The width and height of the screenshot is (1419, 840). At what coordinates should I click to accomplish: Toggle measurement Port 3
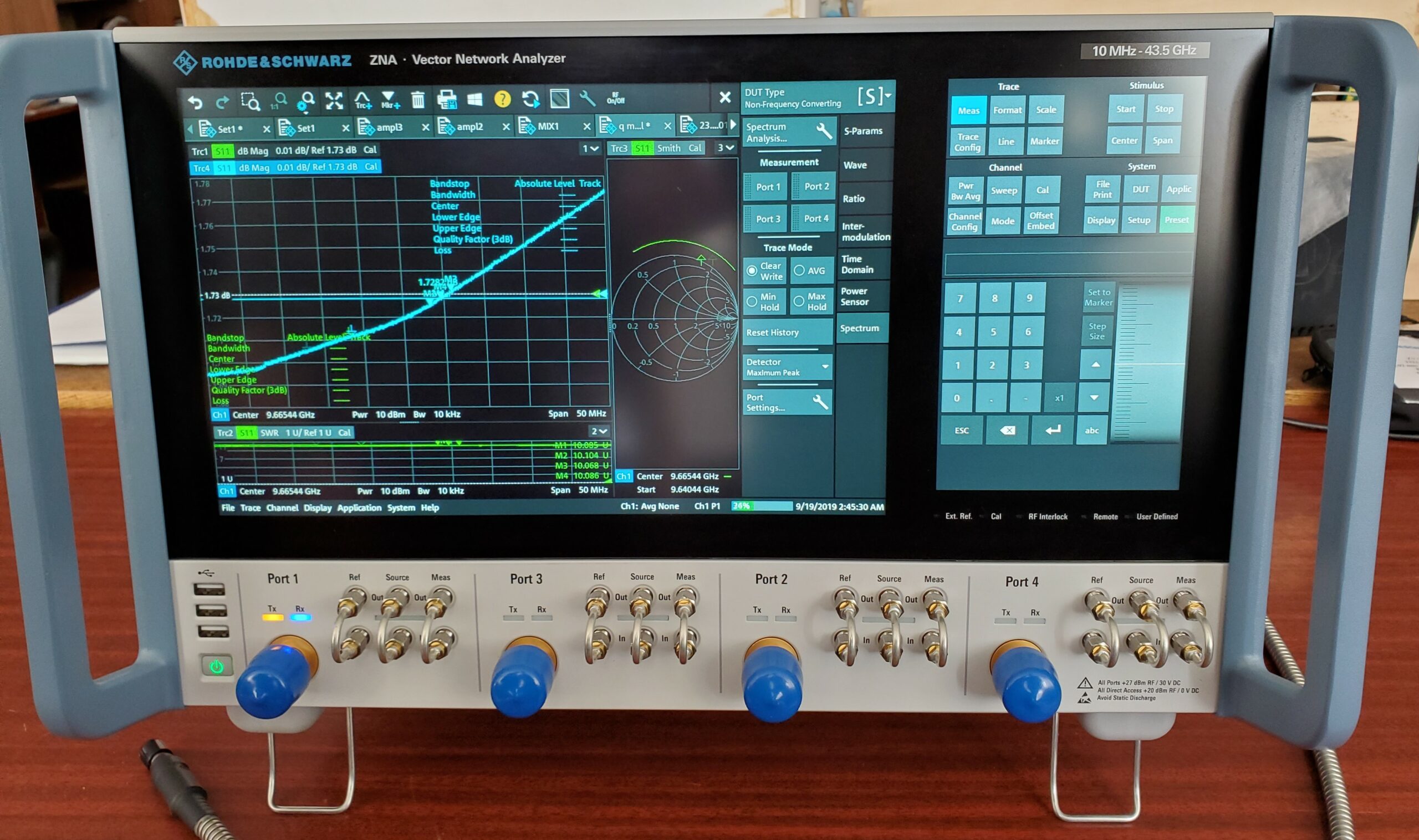click(x=765, y=219)
